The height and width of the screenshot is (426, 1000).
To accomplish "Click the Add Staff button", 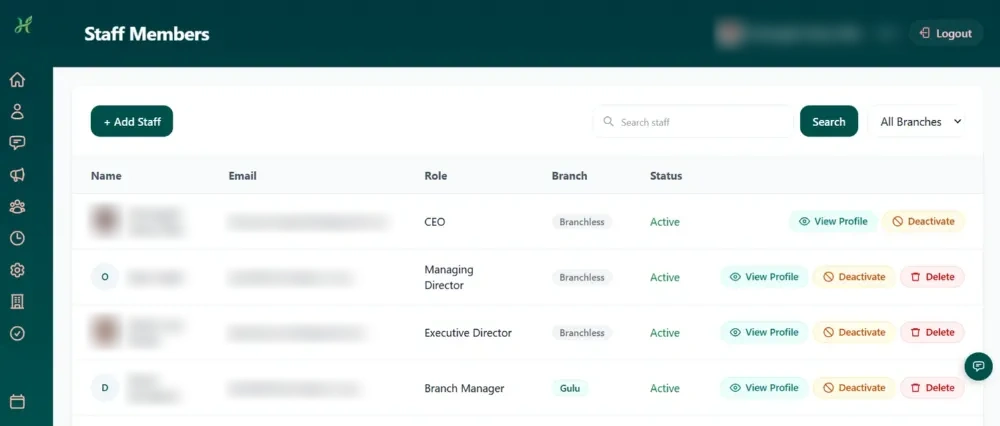I will point(132,121).
